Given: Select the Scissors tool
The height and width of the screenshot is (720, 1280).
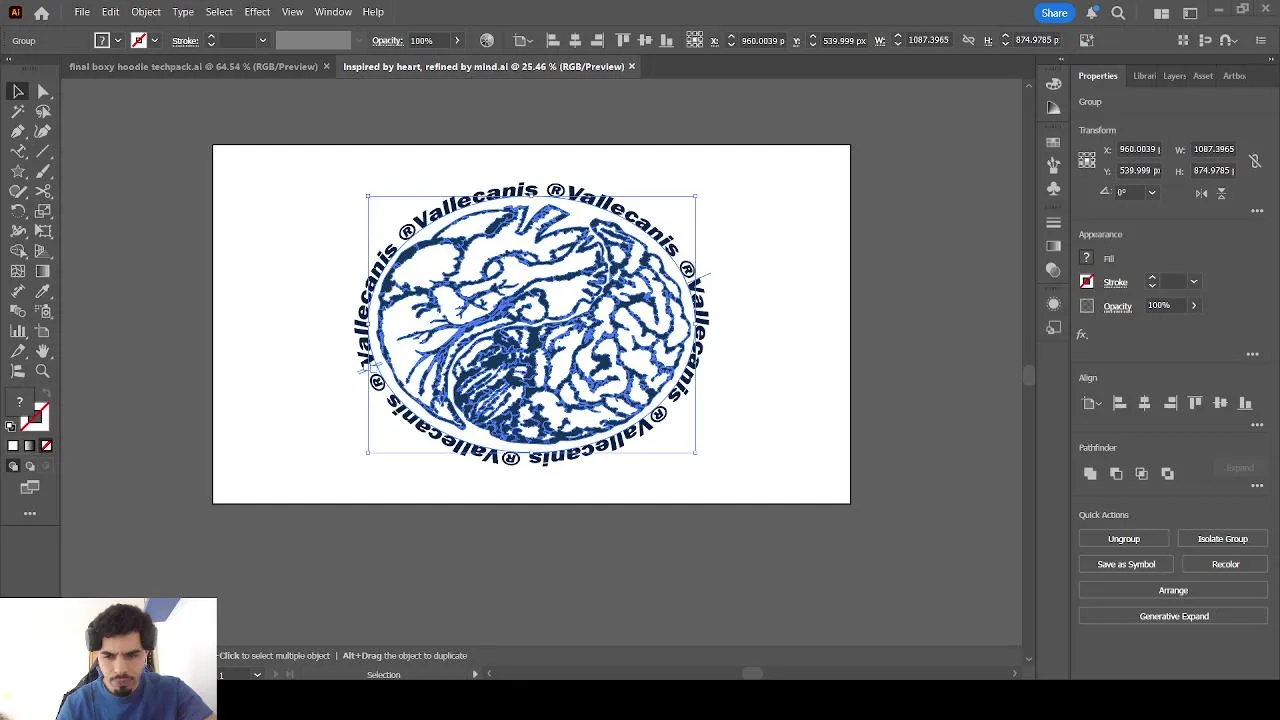Looking at the screenshot, I should (43, 191).
